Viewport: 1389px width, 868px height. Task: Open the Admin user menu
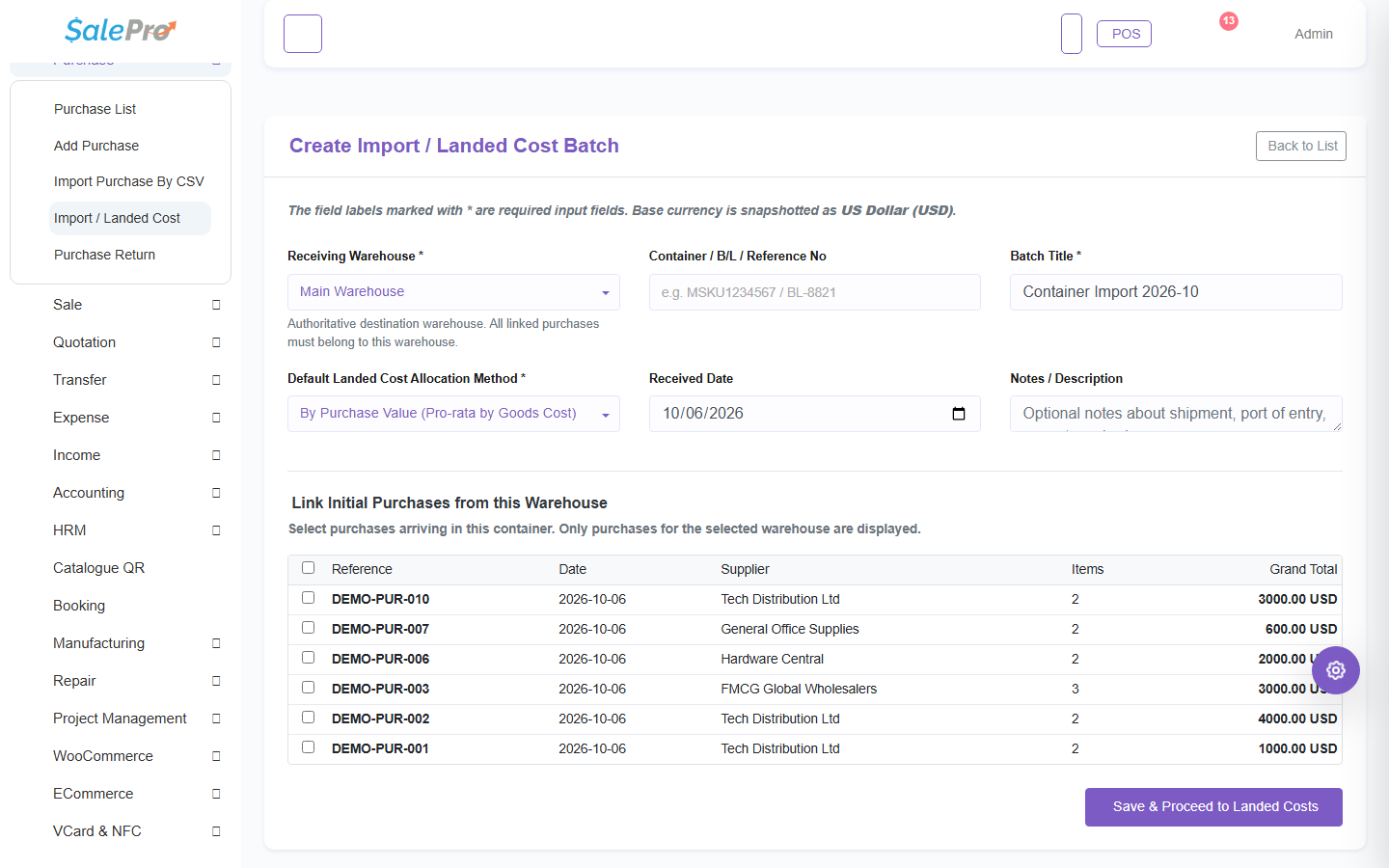[x=1314, y=34]
